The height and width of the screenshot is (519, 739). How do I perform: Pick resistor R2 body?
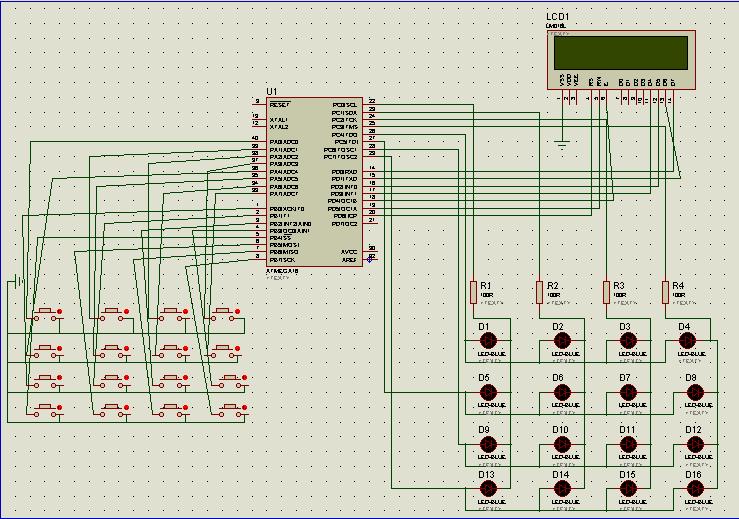pos(540,292)
